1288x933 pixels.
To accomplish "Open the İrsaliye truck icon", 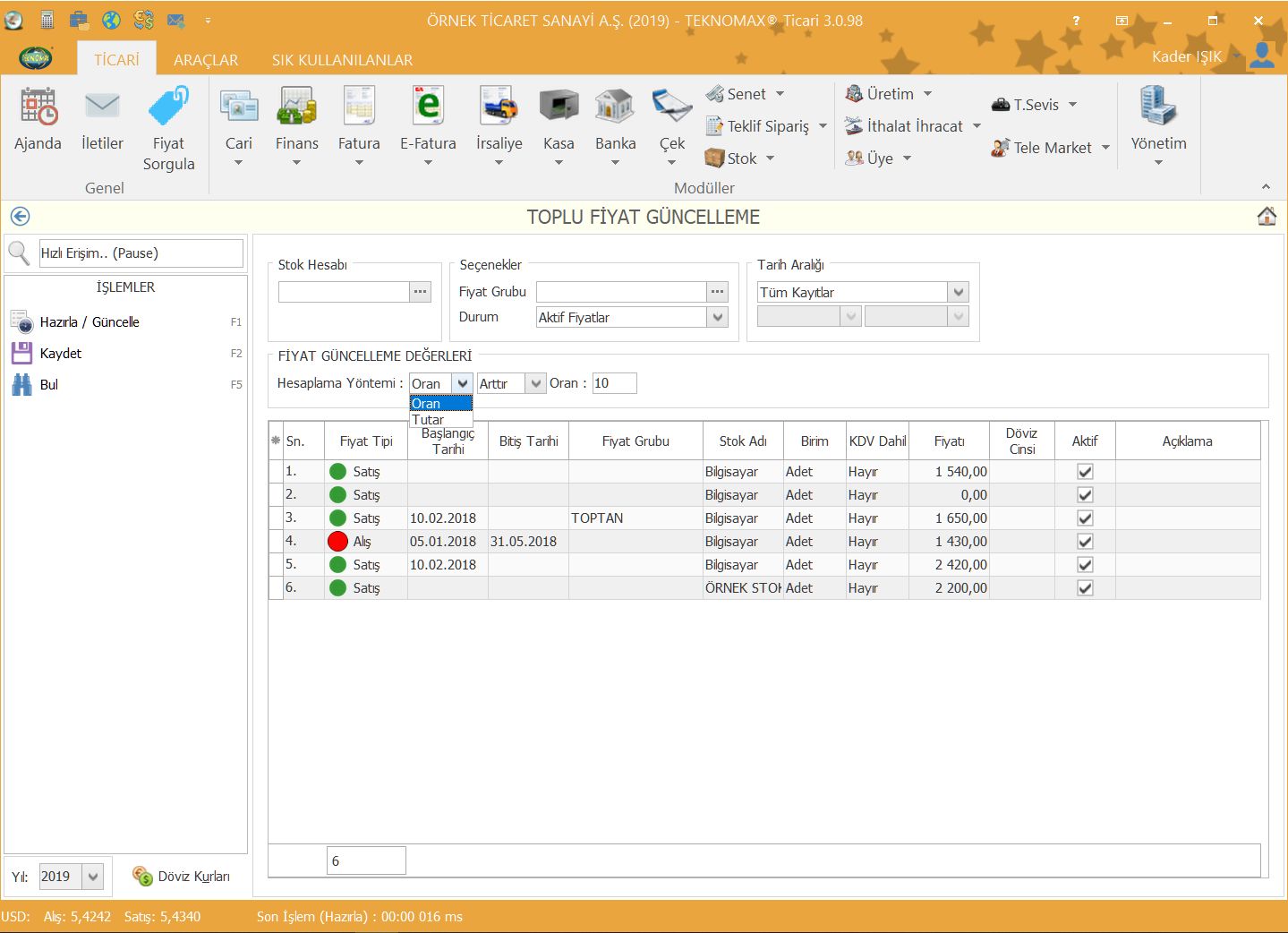I will click(499, 107).
